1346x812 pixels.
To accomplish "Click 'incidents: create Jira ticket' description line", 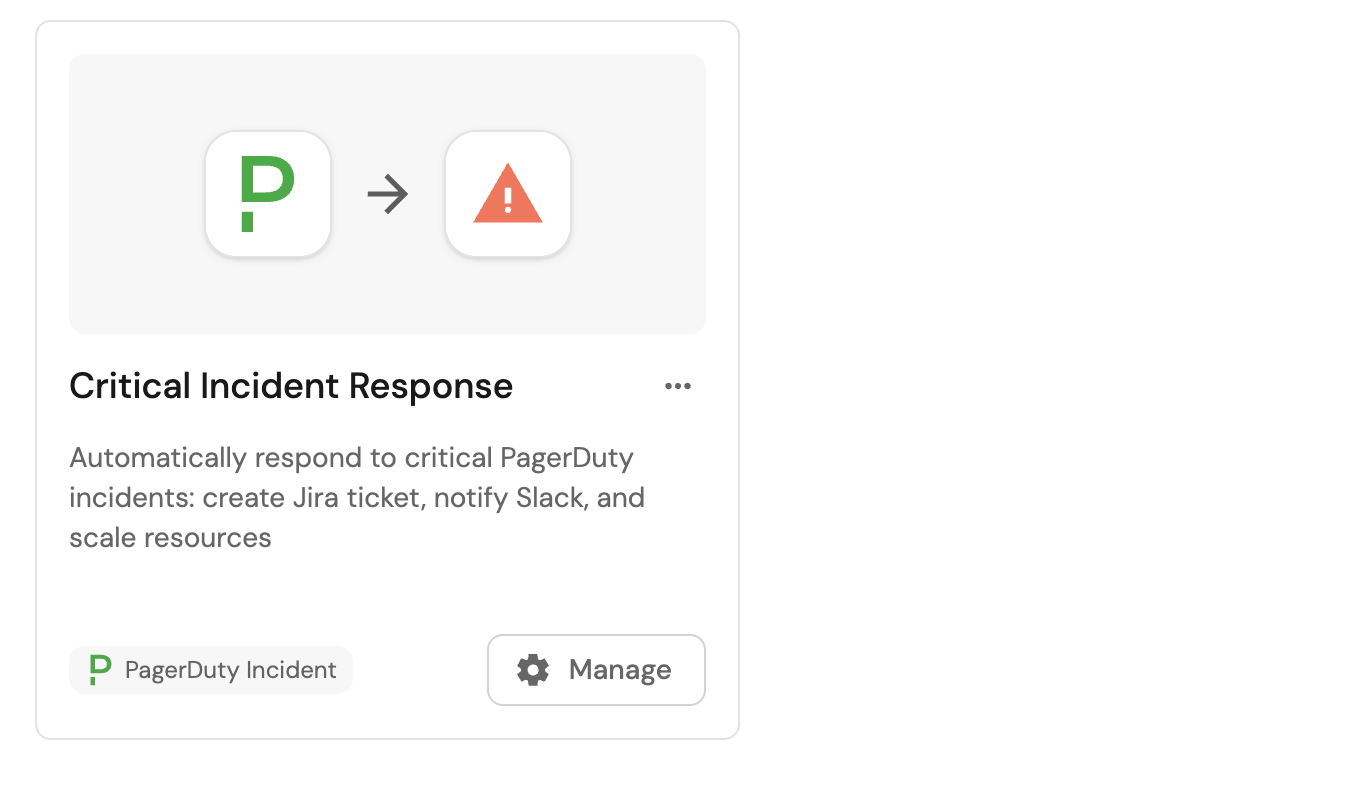I will click(248, 498).
